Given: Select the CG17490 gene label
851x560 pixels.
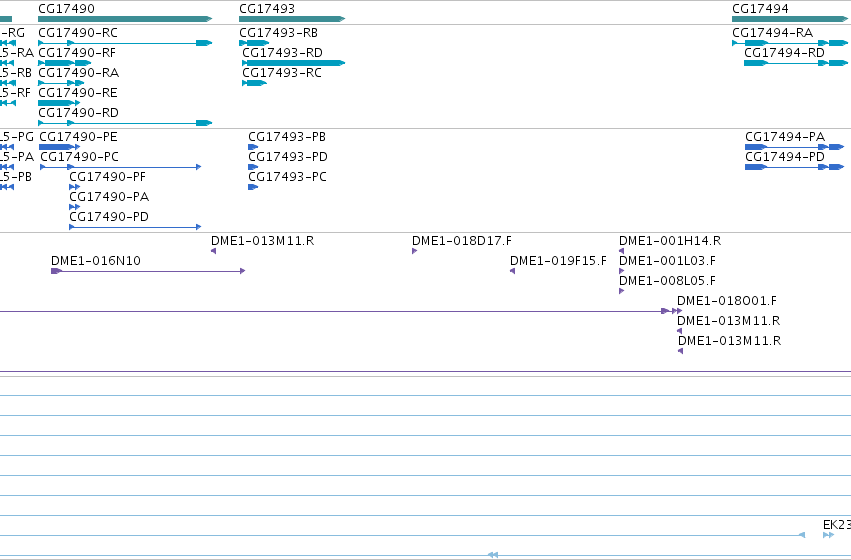Looking at the screenshot, I should pyautogui.click(x=66, y=9).
